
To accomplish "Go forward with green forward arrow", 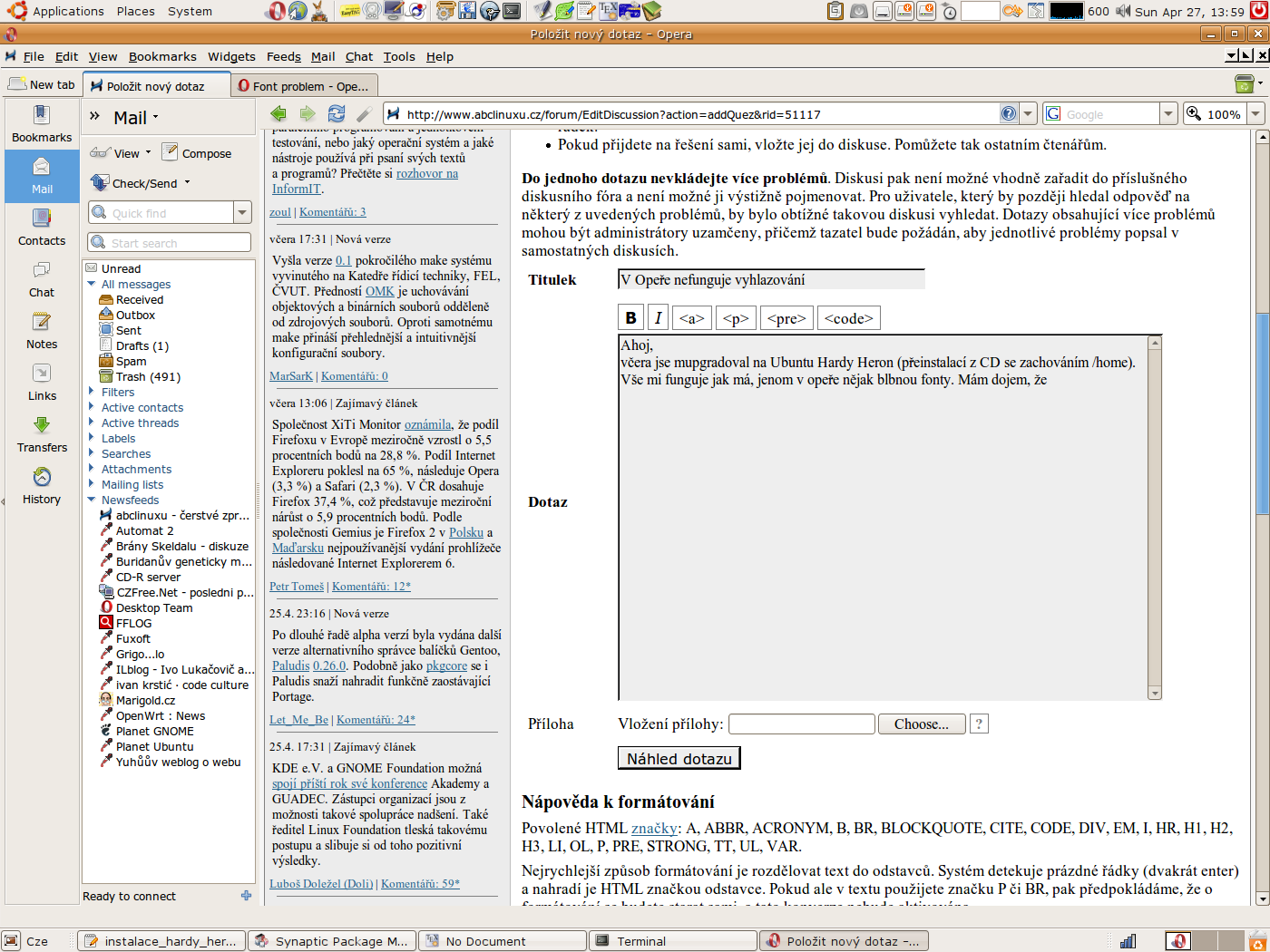I will [x=308, y=113].
